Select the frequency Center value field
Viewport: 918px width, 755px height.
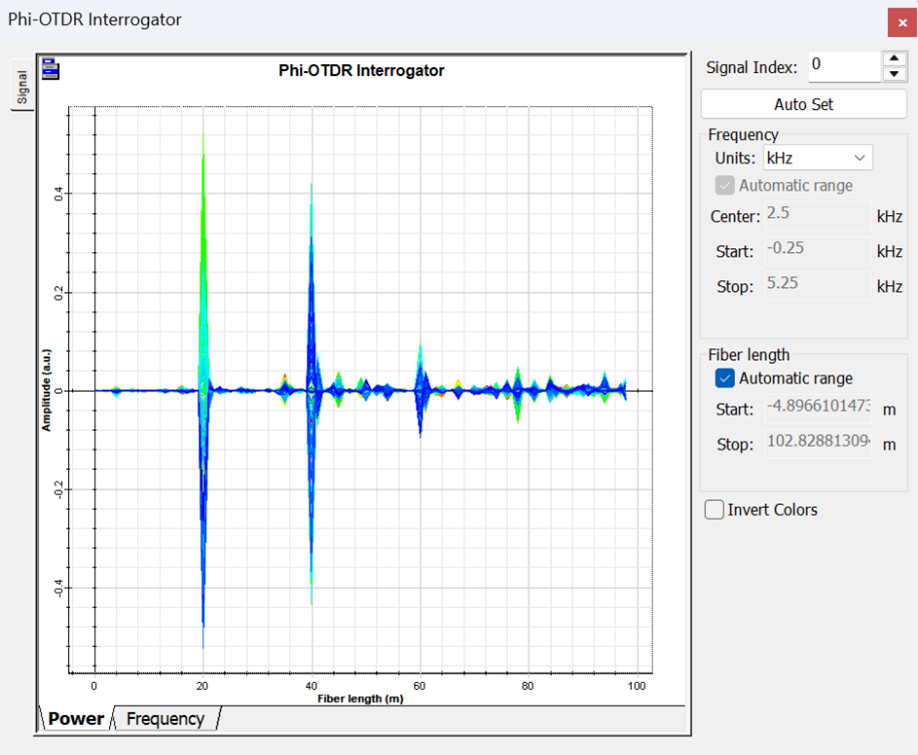coord(817,215)
